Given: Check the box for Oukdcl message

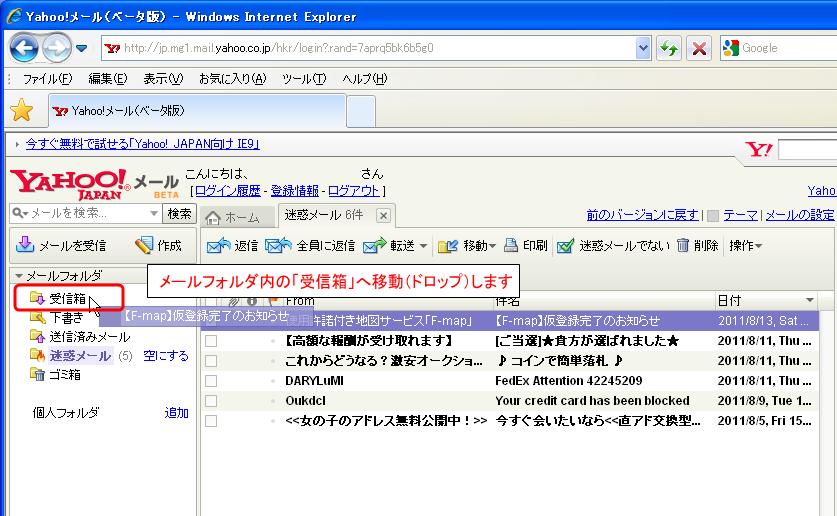Looking at the screenshot, I should click(211, 401).
